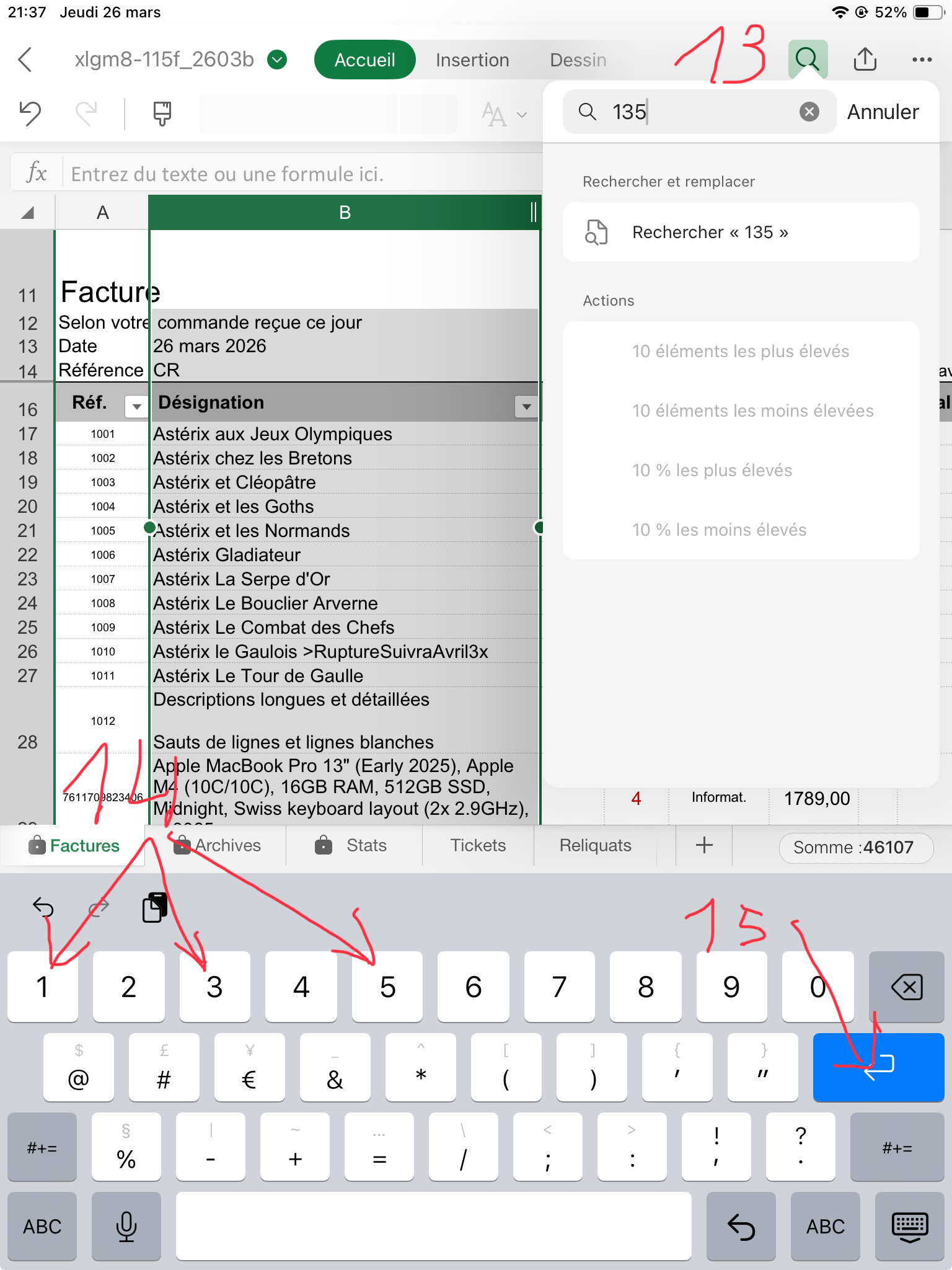Tap the green search magnifier icon
This screenshot has height=1270, width=952.
[x=808, y=60]
